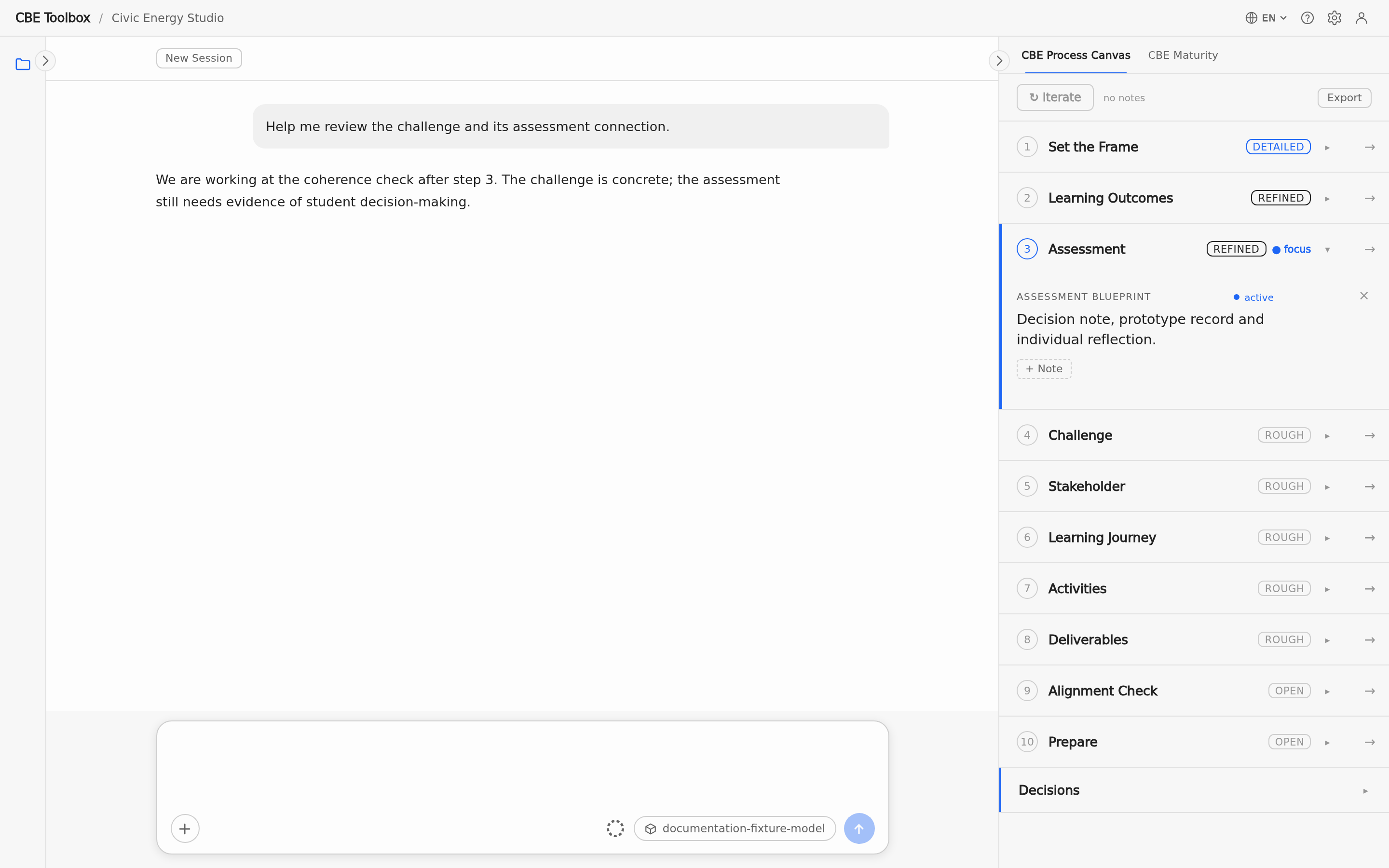Click the focus indicator on Assessment
Screen dimensions: 1389x868
pos(1292,249)
